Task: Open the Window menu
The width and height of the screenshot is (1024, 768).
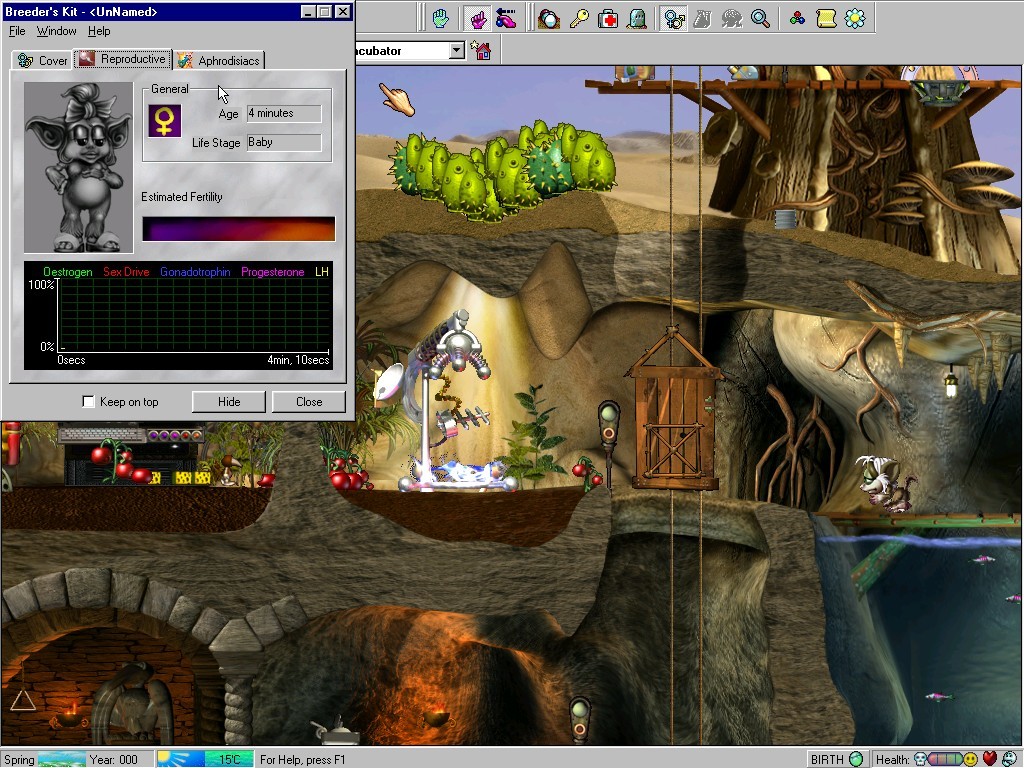Action: click(x=56, y=31)
